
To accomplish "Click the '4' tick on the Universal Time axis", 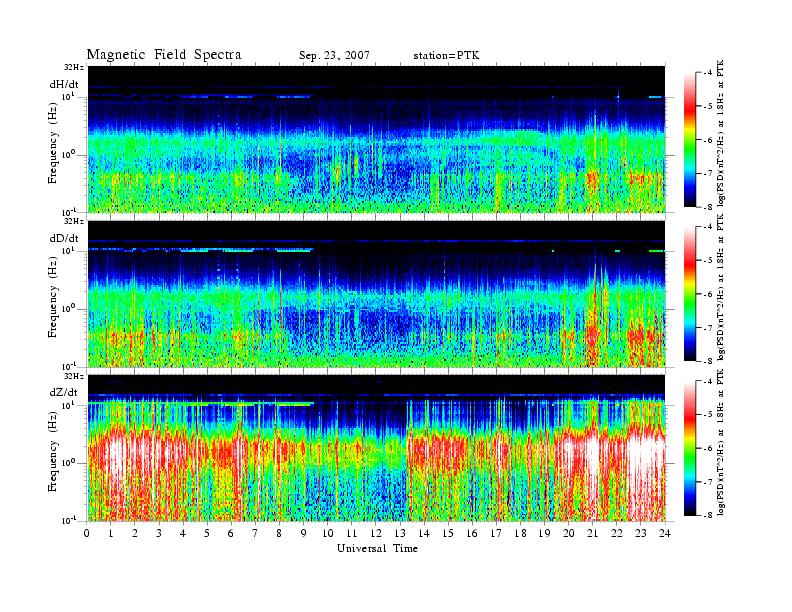I will [183, 533].
